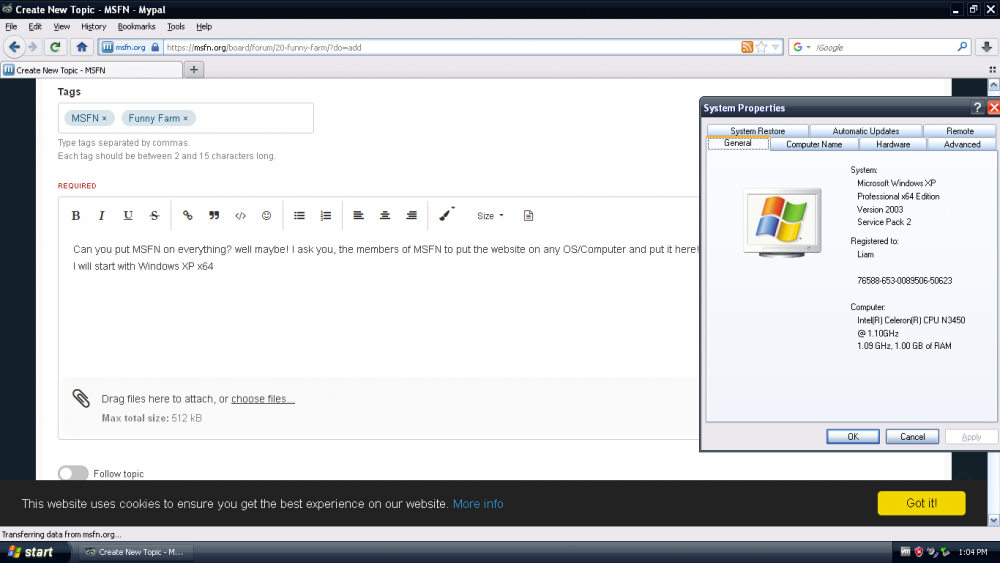Switch to the Hardware tab
Screen dimensions: 1000x563
pyautogui.click(x=893, y=144)
